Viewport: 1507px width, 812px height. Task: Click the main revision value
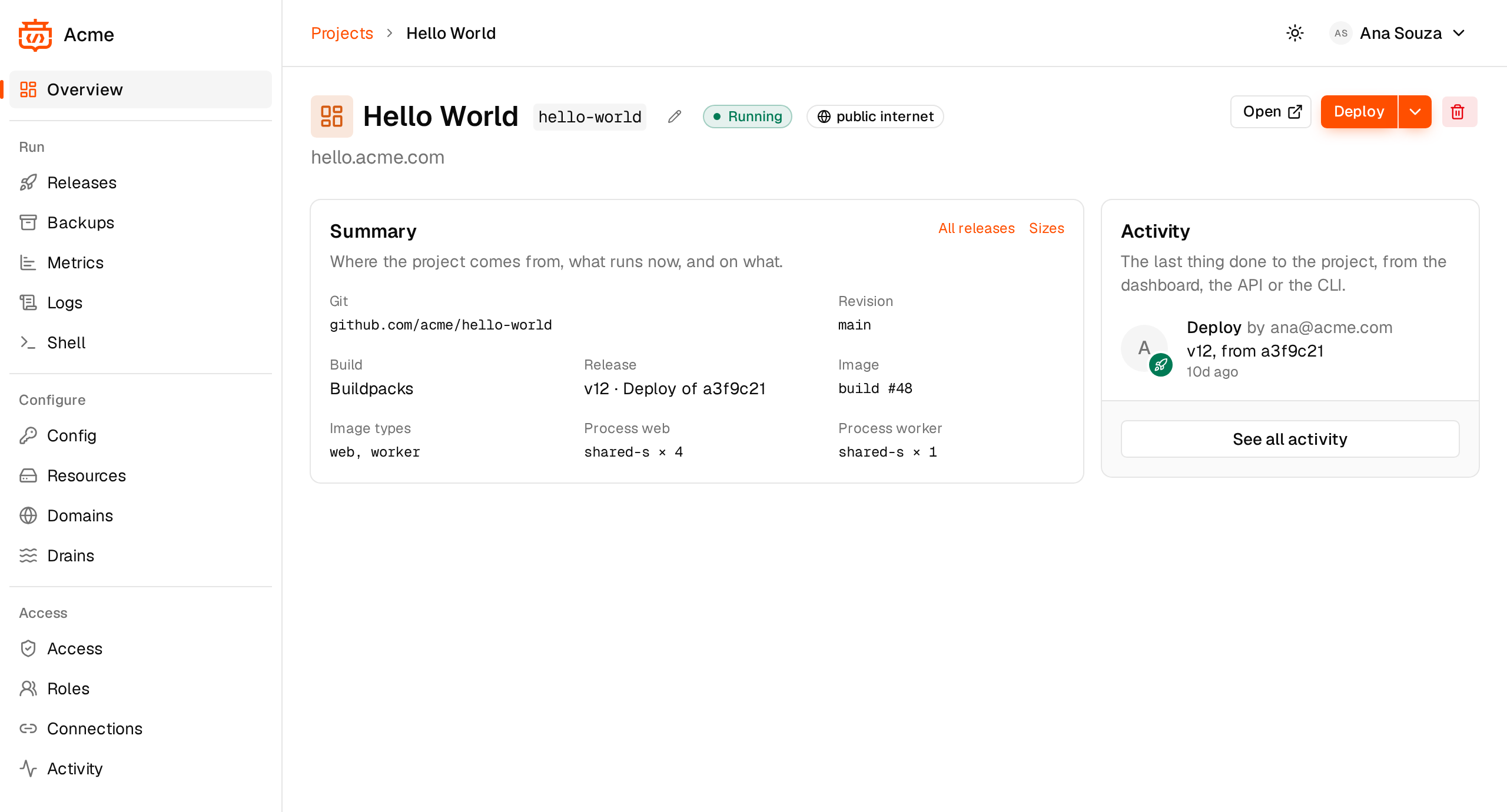coord(854,325)
